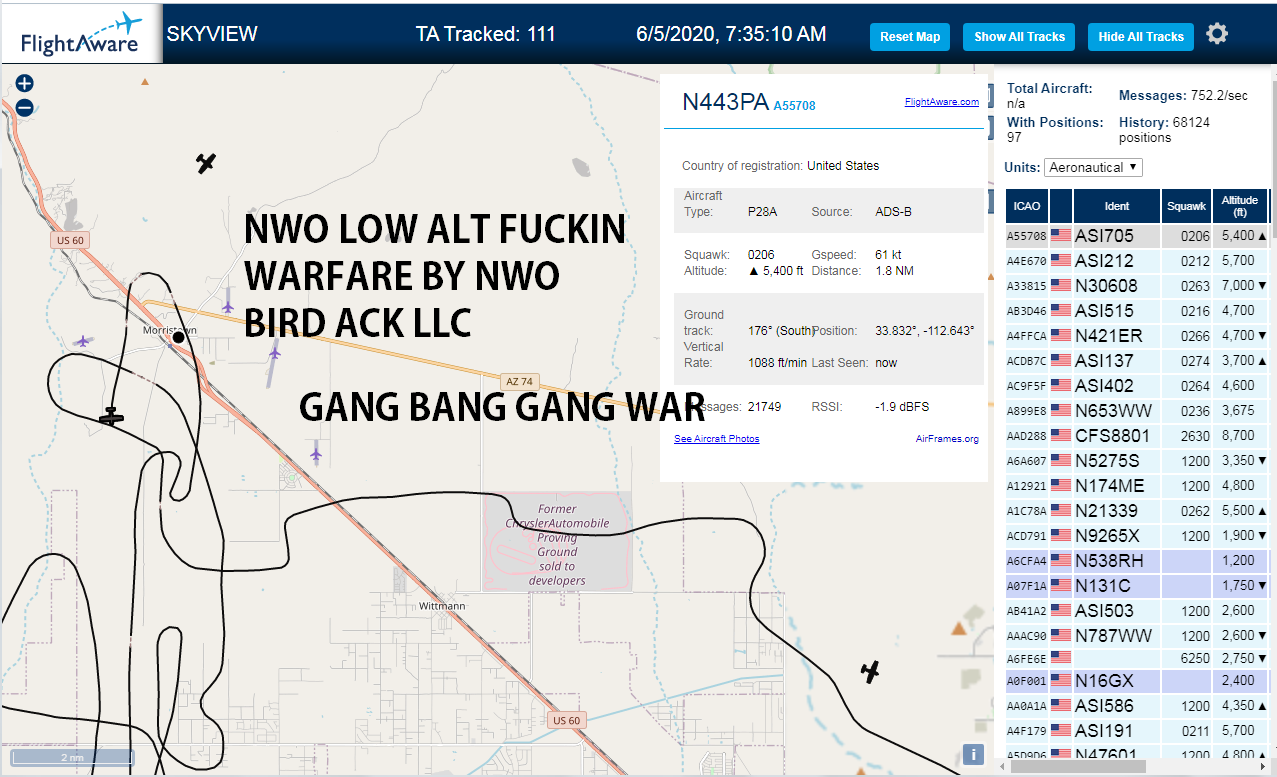Sort table by flag column header
The width and height of the screenshot is (1277, 777).
pyautogui.click(x=1061, y=206)
